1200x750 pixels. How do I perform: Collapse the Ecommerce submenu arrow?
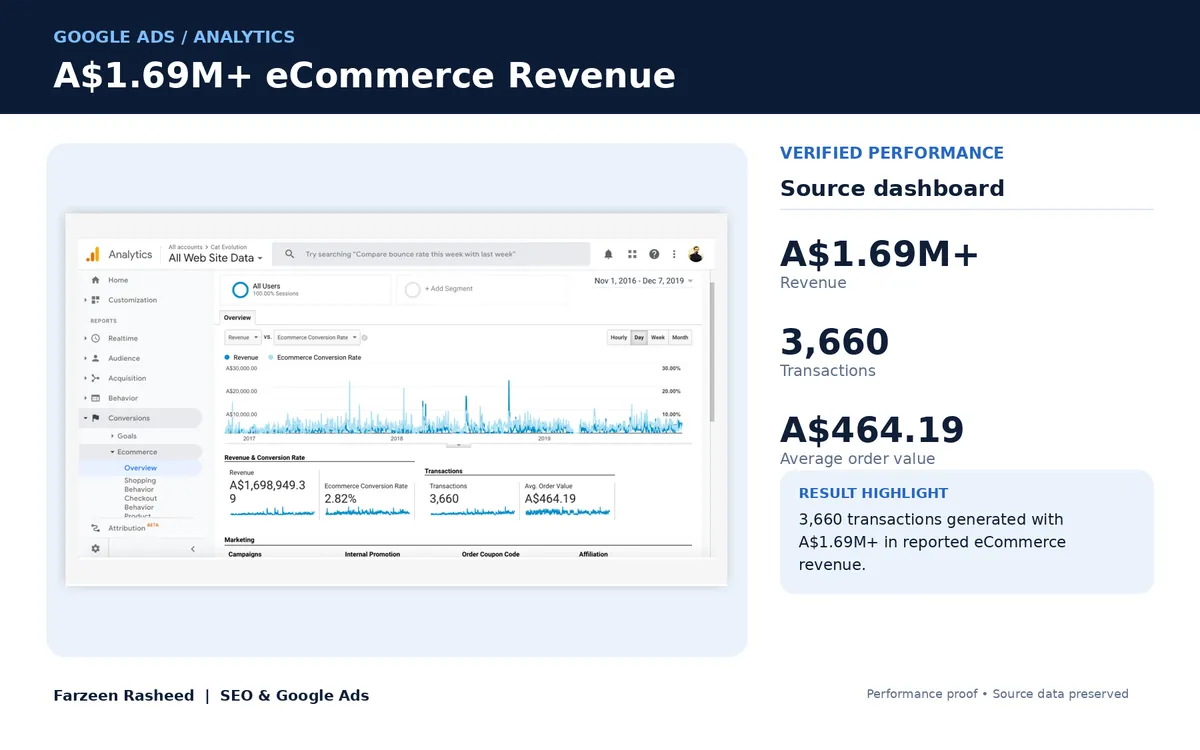point(112,452)
